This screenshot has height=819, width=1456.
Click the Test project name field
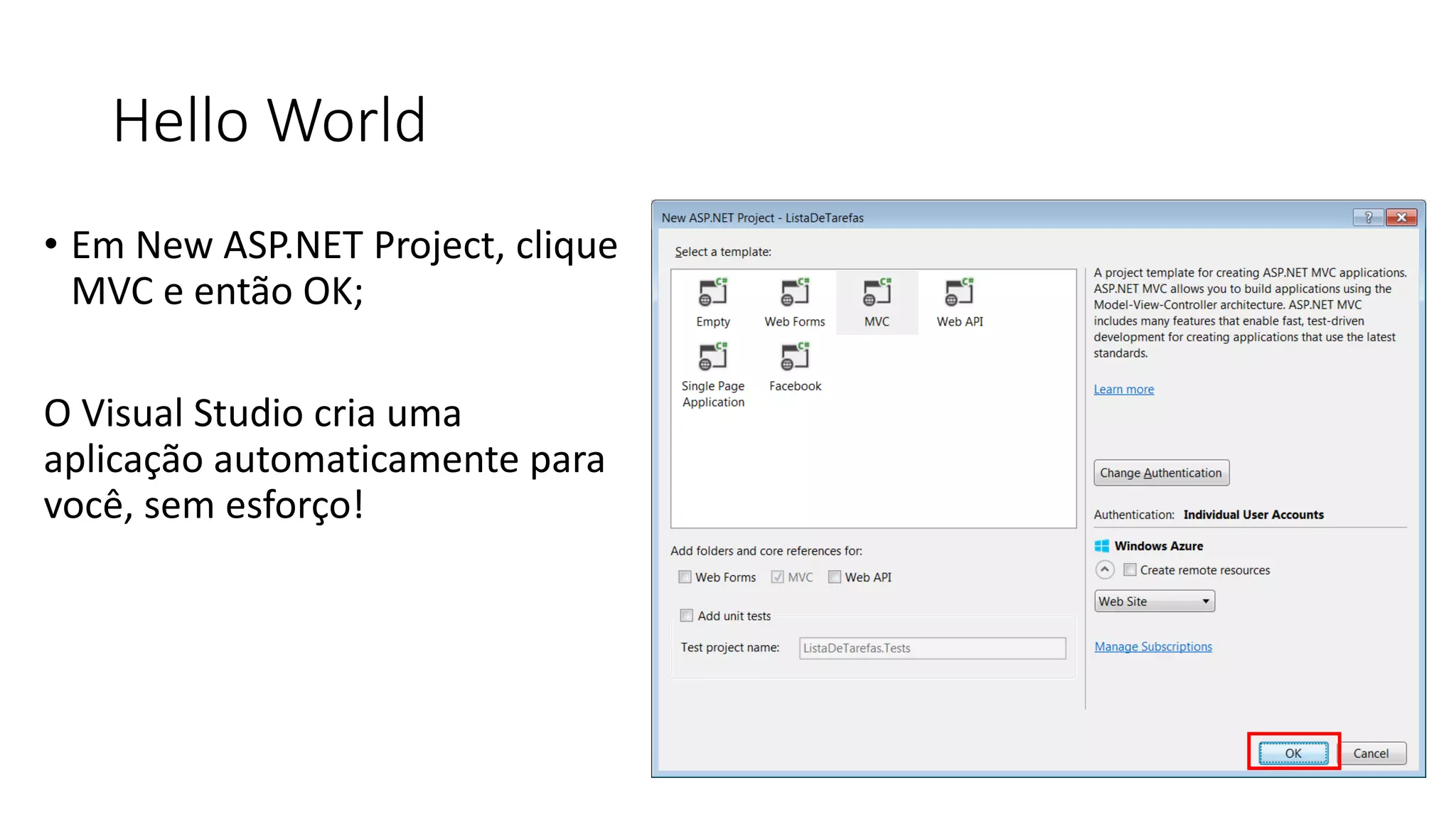coord(932,648)
